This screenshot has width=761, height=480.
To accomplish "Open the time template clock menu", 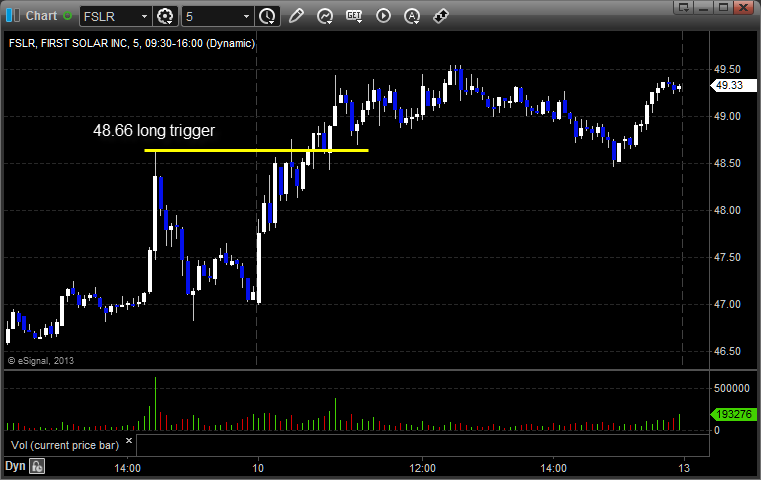I will (267, 16).
